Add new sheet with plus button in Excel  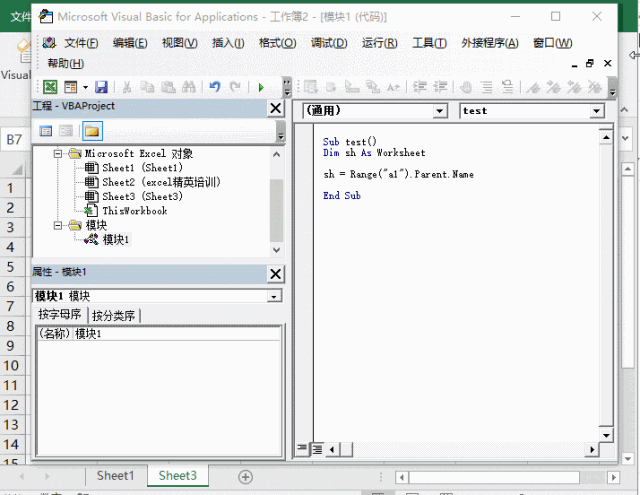point(245,477)
